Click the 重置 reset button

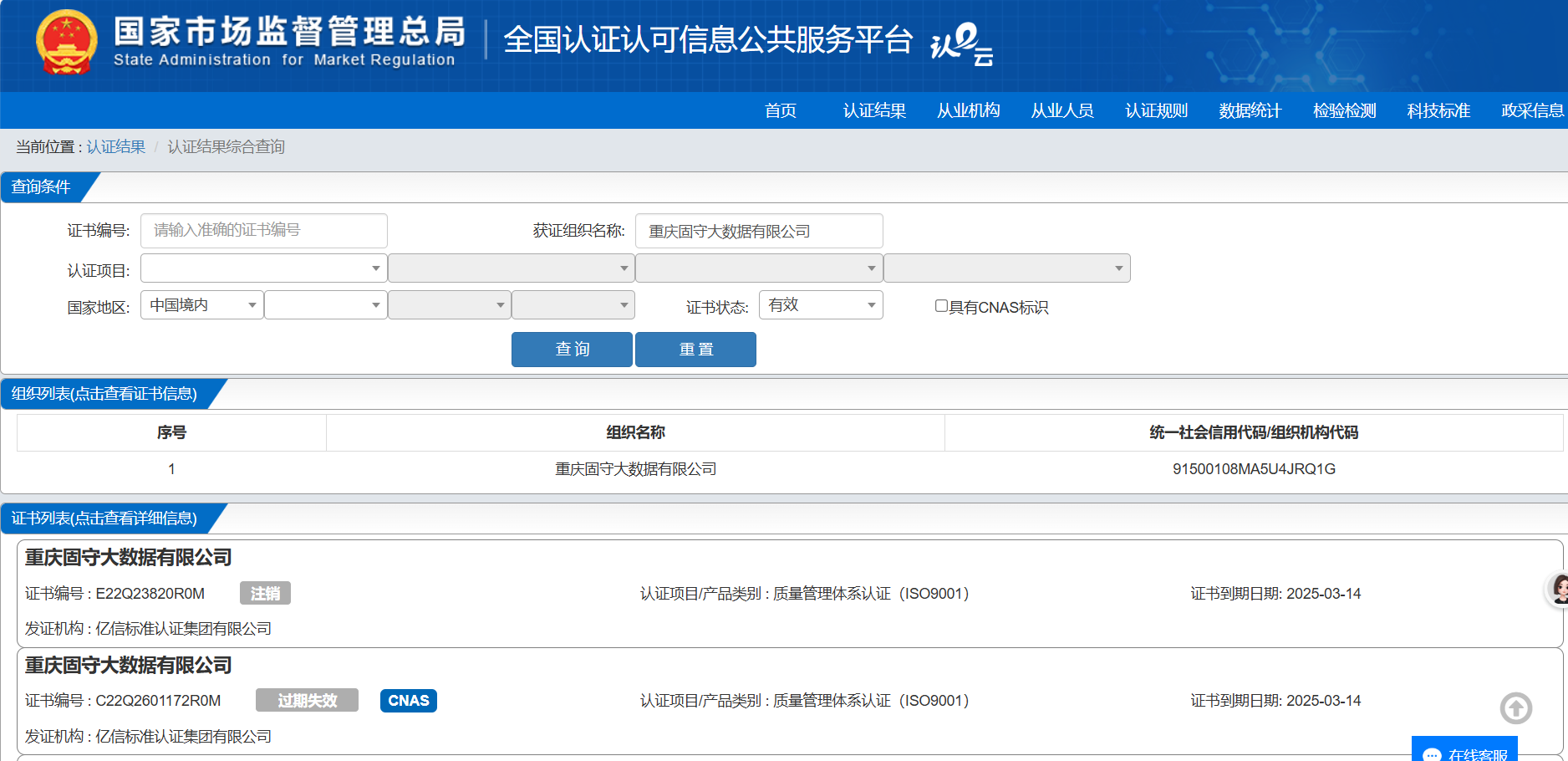coord(695,350)
